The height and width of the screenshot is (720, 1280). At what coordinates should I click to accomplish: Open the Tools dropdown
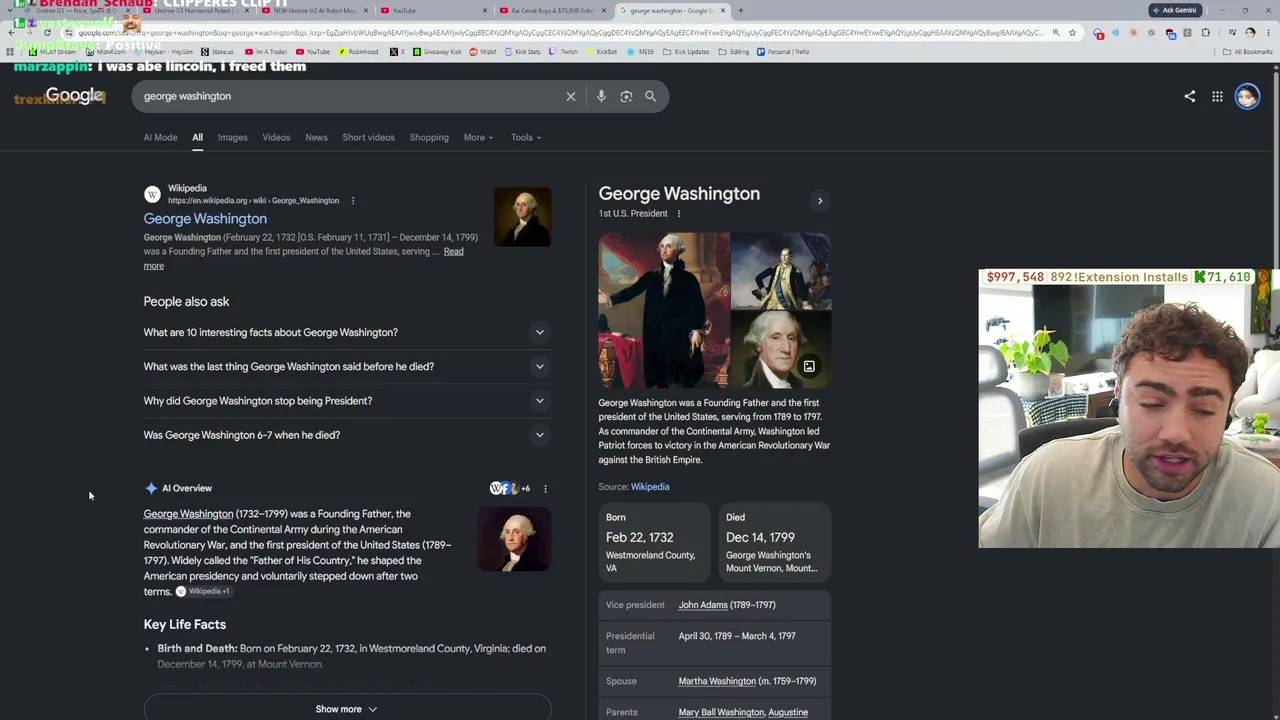(526, 137)
